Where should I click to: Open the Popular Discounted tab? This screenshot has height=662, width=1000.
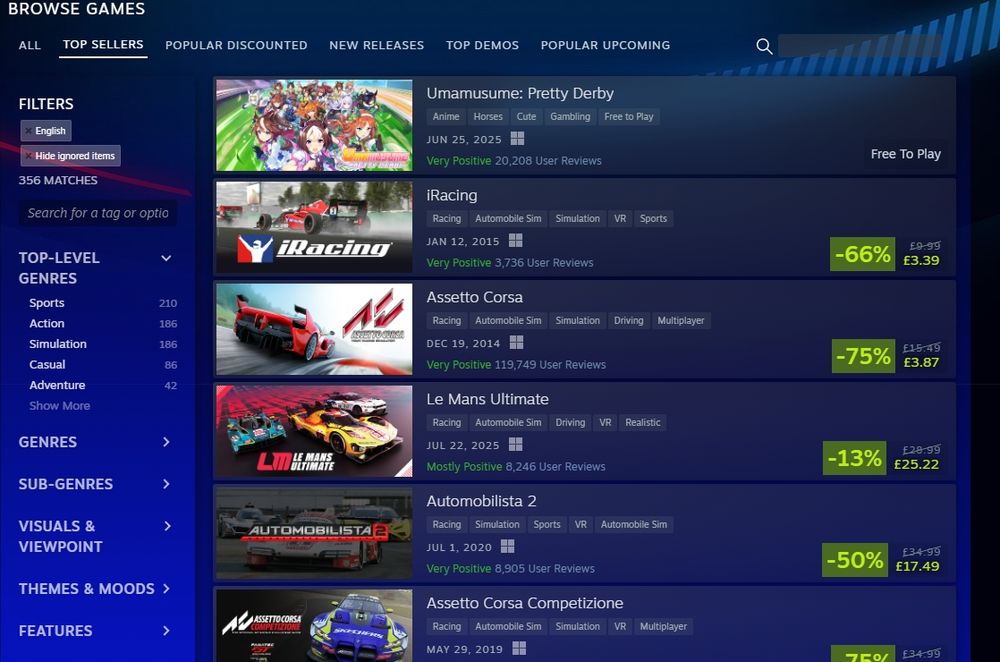click(x=236, y=45)
